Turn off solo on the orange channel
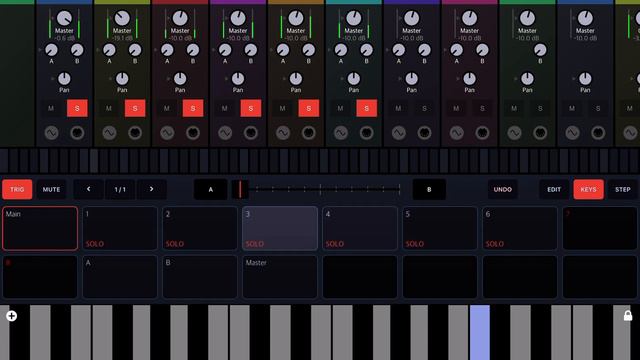The image size is (640, 360). click(x=309, y=108)
